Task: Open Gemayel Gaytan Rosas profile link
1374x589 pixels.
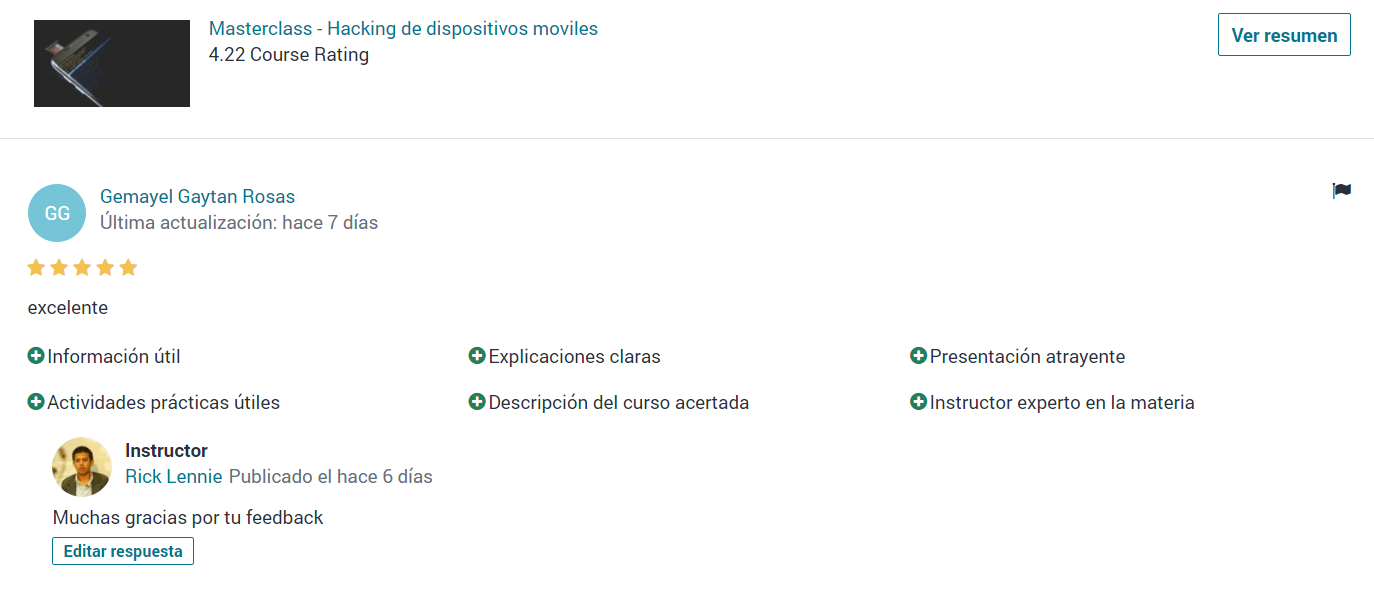Action: [x=197, y=197]
